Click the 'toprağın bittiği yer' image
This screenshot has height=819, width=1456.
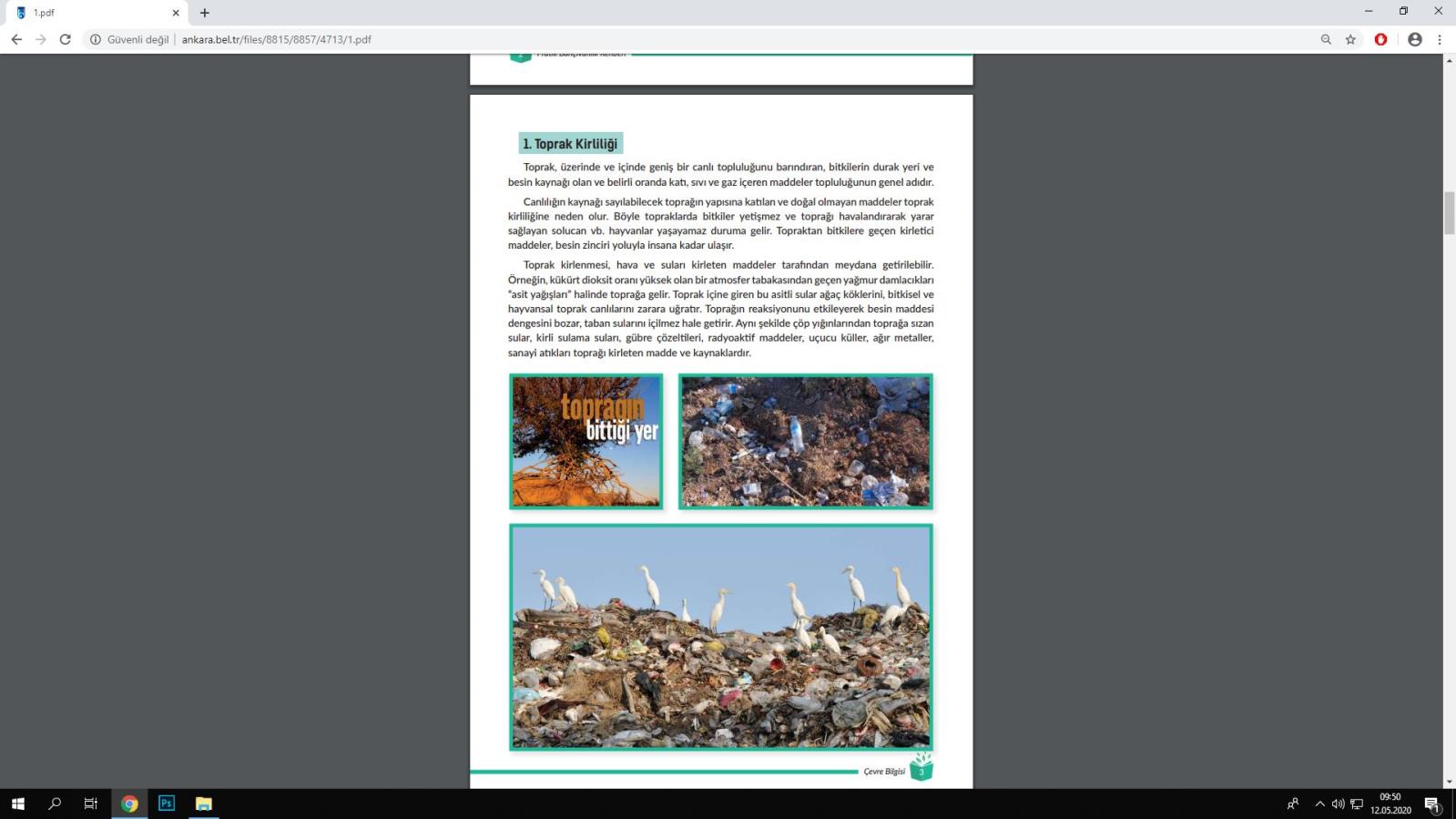[x=585, y=441]
